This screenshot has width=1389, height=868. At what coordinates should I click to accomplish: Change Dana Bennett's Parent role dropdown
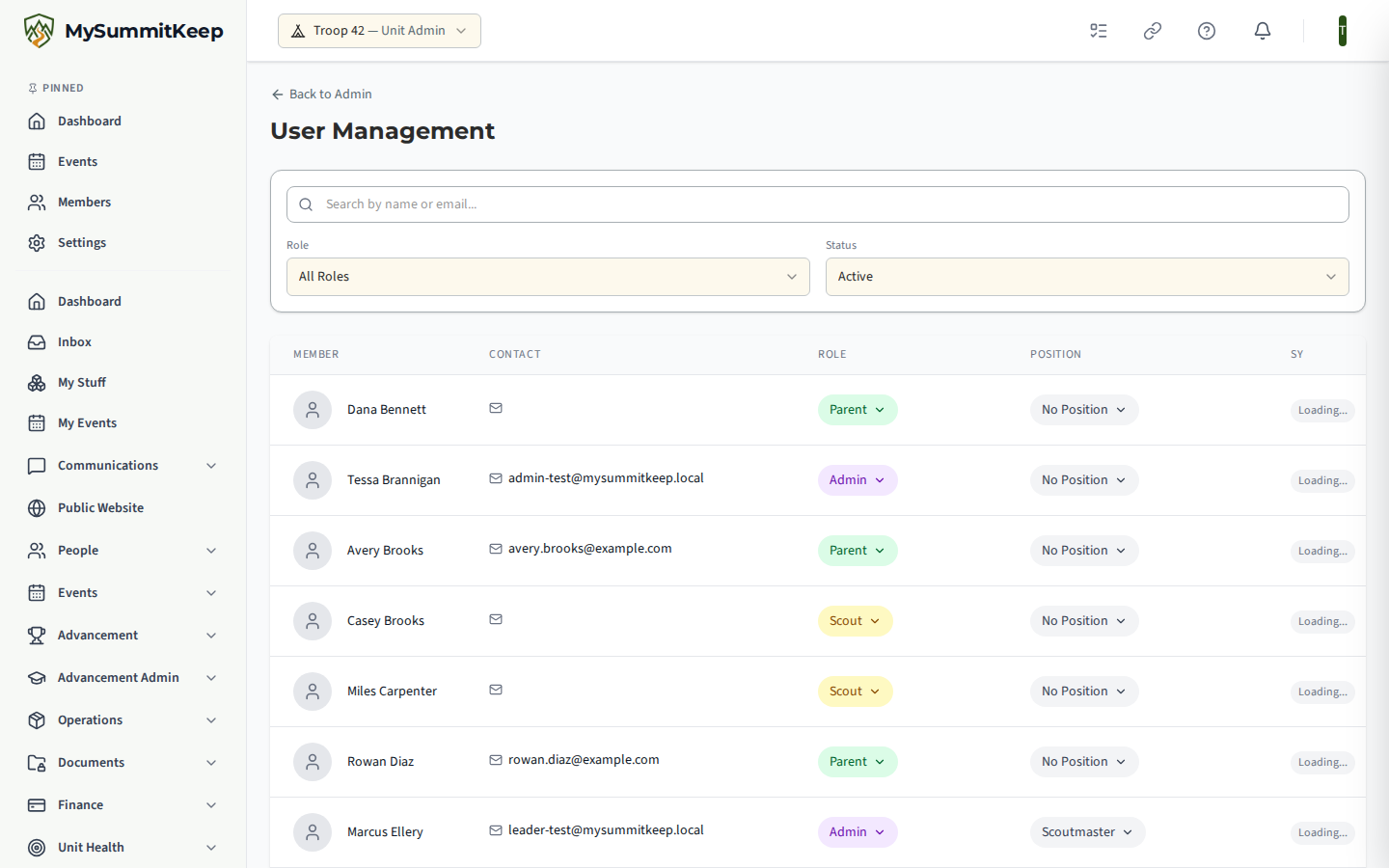pos(858,410)
